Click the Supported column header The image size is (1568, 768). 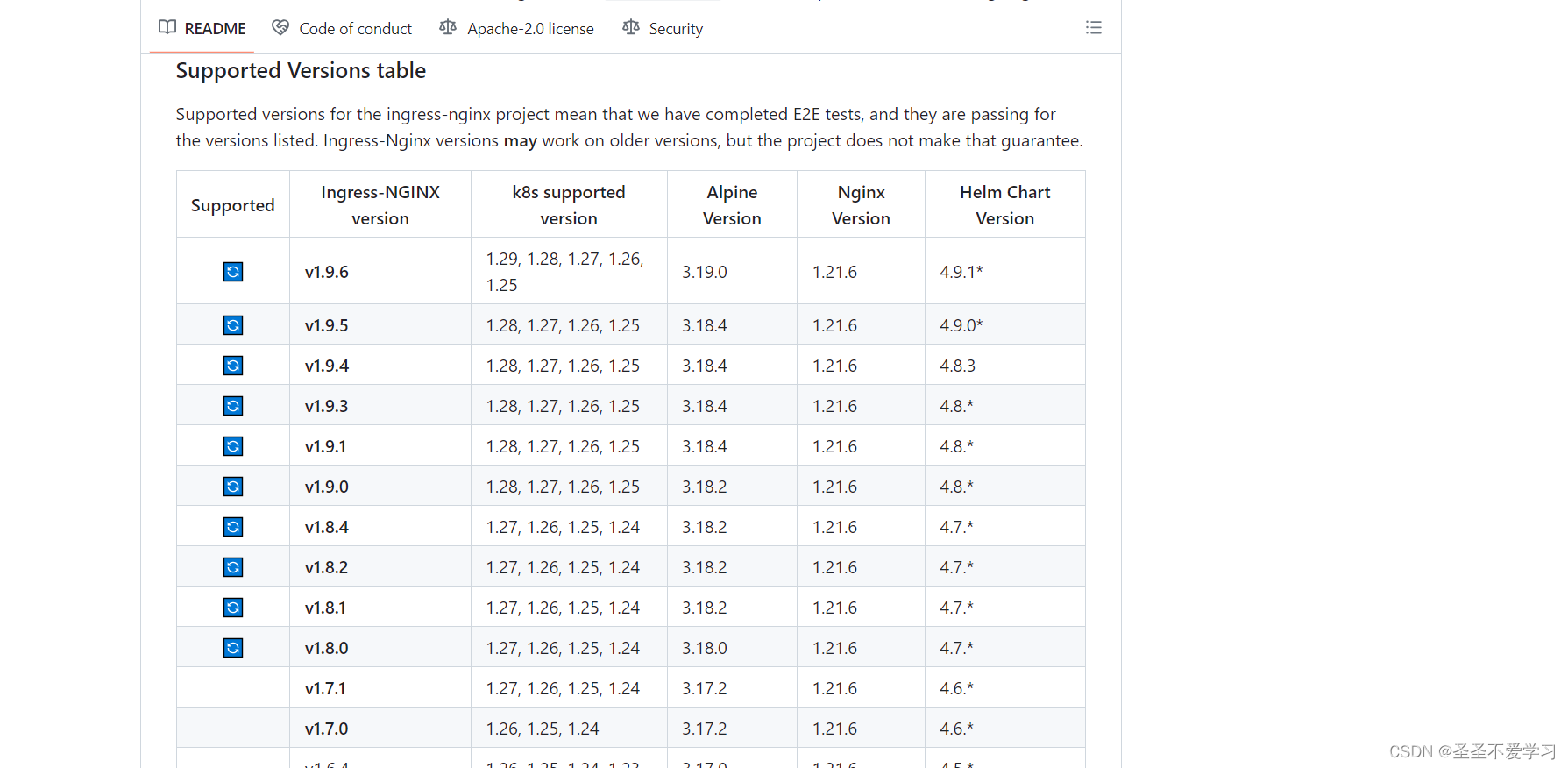(233, 205)
